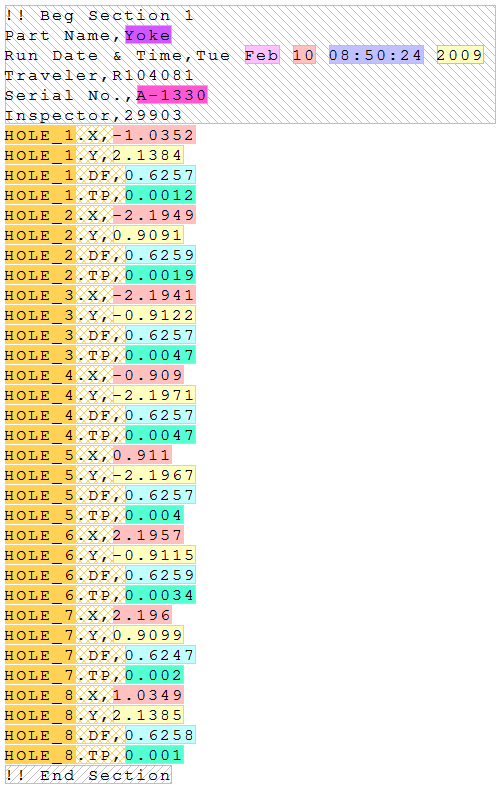The height and width of the screenshot is (788, 501).
Task: Click HOLE_1 Y value 2.1384
Action: click(148, 155)
